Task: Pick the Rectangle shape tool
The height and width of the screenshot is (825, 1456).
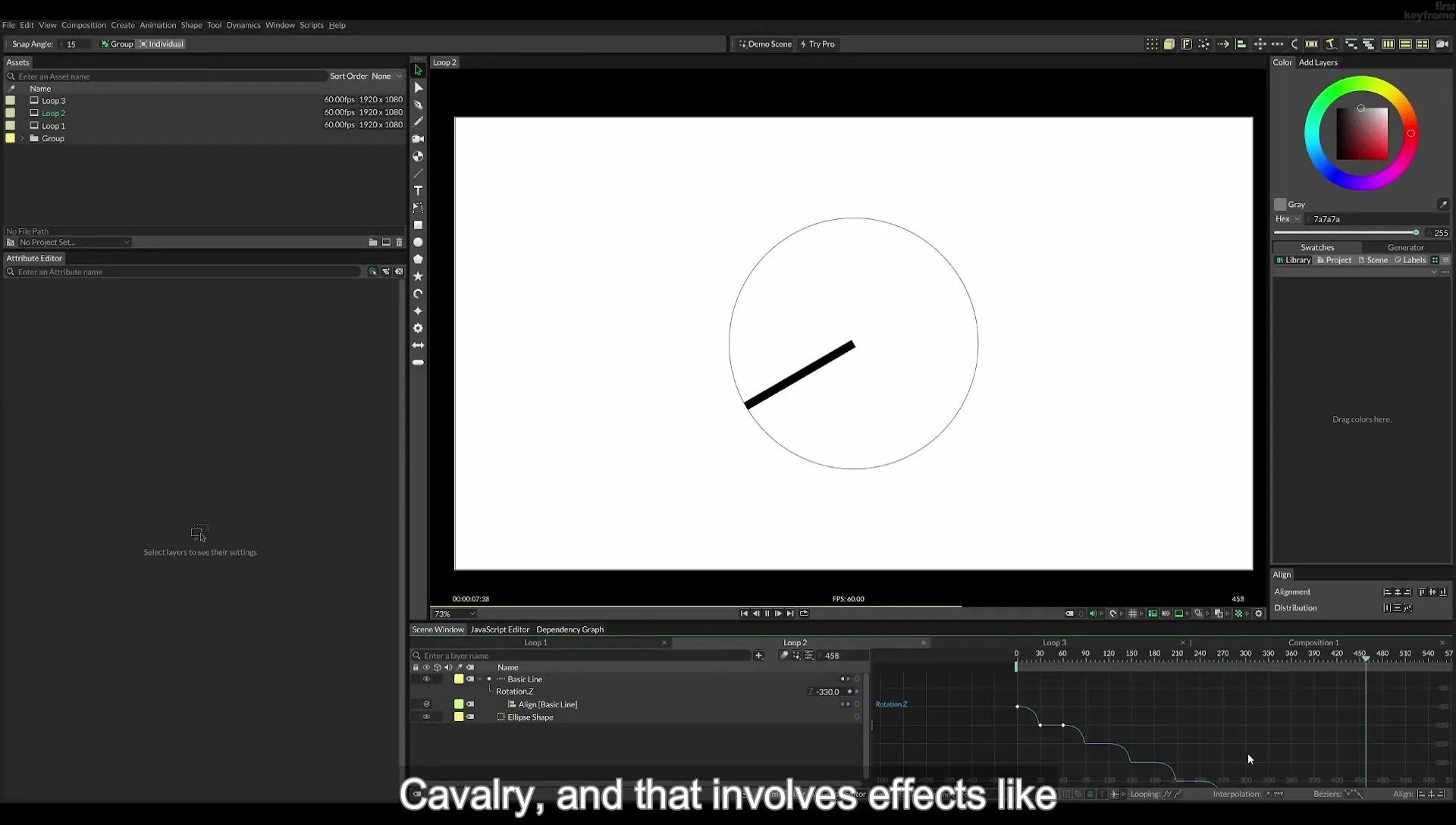Action: click(x=418, y=225)
